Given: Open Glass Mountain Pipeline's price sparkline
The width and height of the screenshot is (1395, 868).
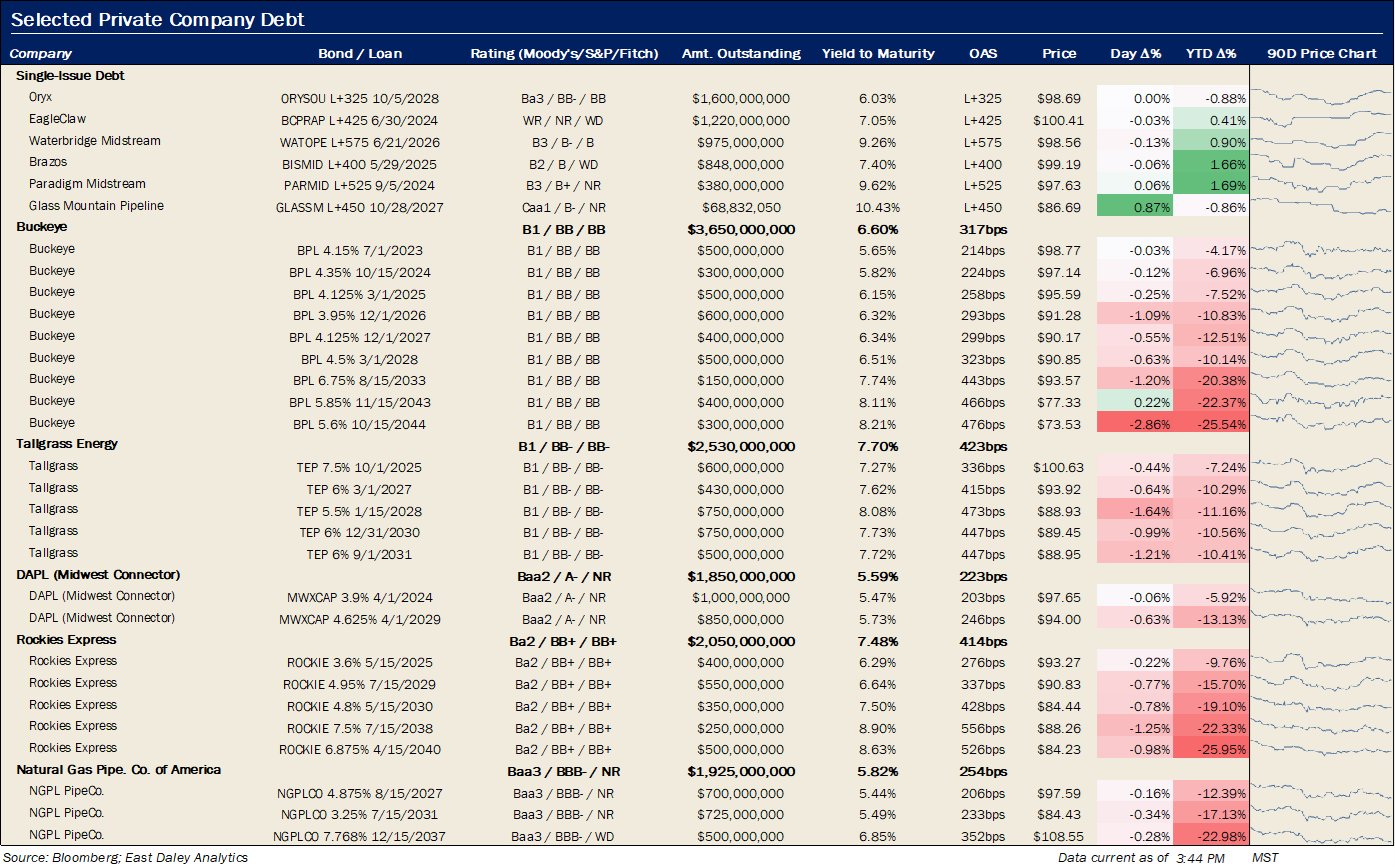Looking at the screenshot, I should (1322, 207).
